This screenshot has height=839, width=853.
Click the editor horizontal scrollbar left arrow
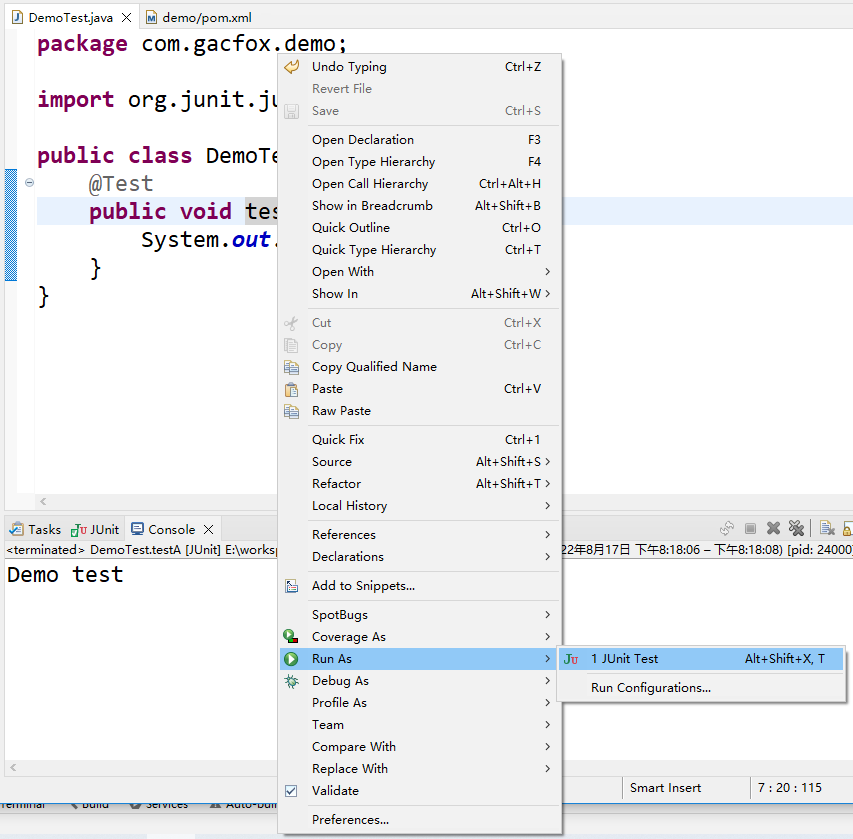tap(43, 502)
